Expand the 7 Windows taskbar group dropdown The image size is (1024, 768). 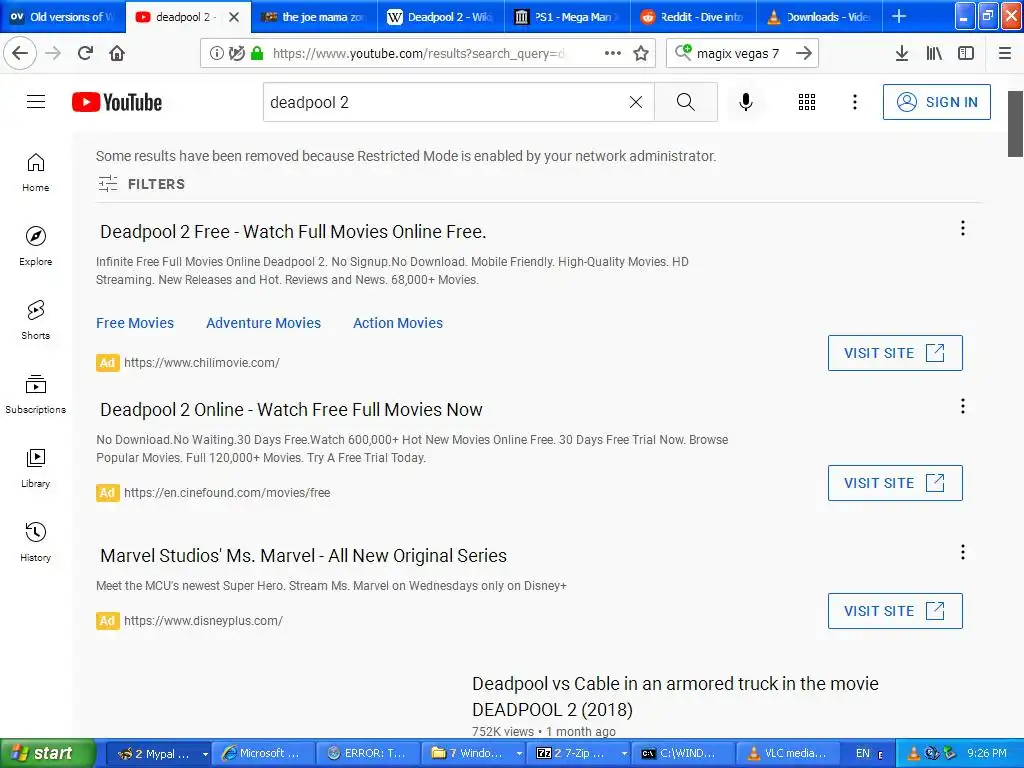coord(519,754)
